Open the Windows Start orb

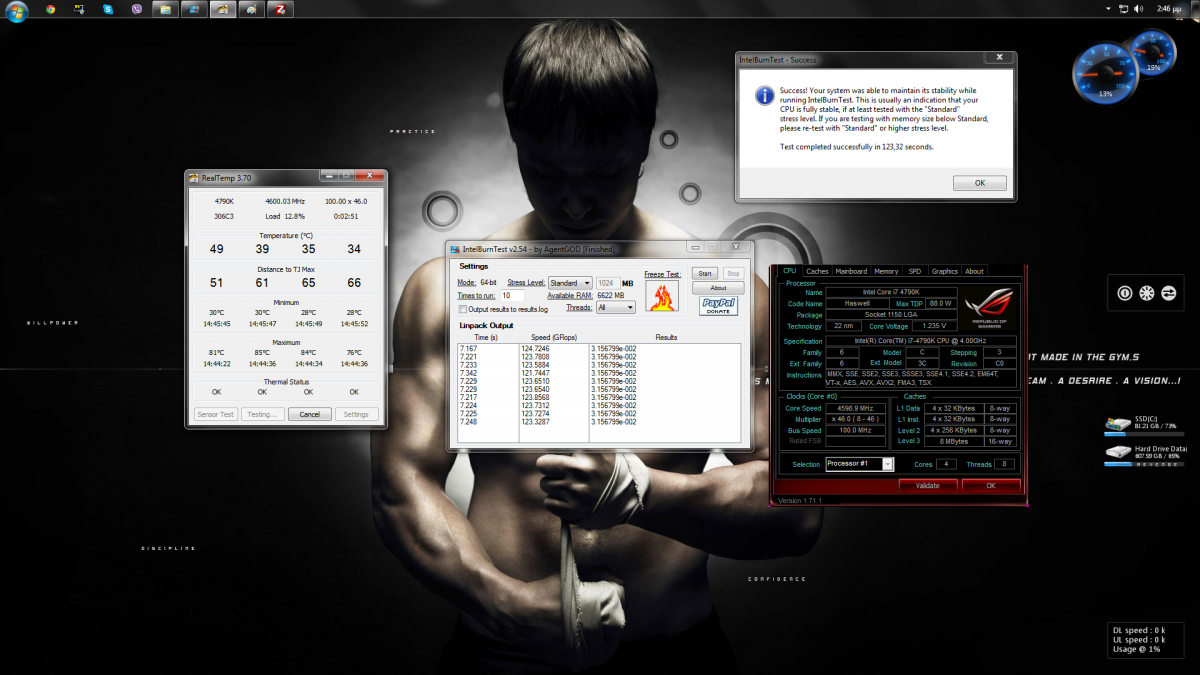pos(16,10)
